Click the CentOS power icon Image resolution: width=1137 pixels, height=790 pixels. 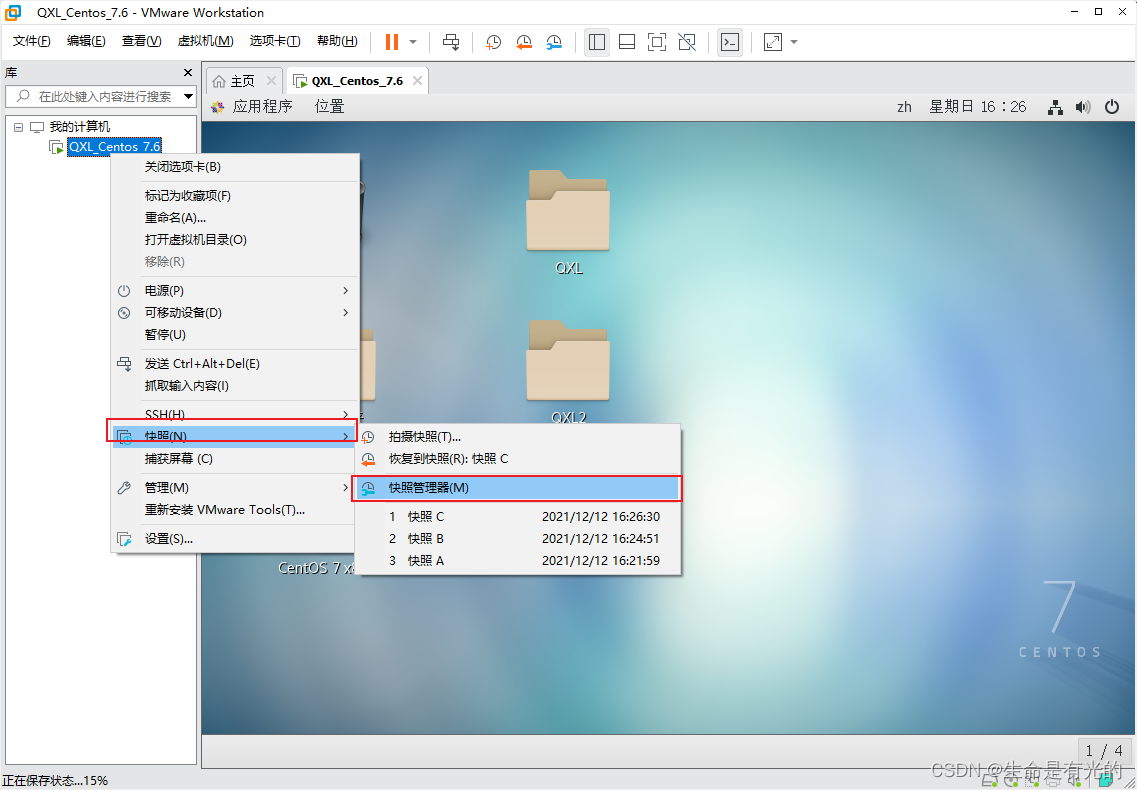1112,107
